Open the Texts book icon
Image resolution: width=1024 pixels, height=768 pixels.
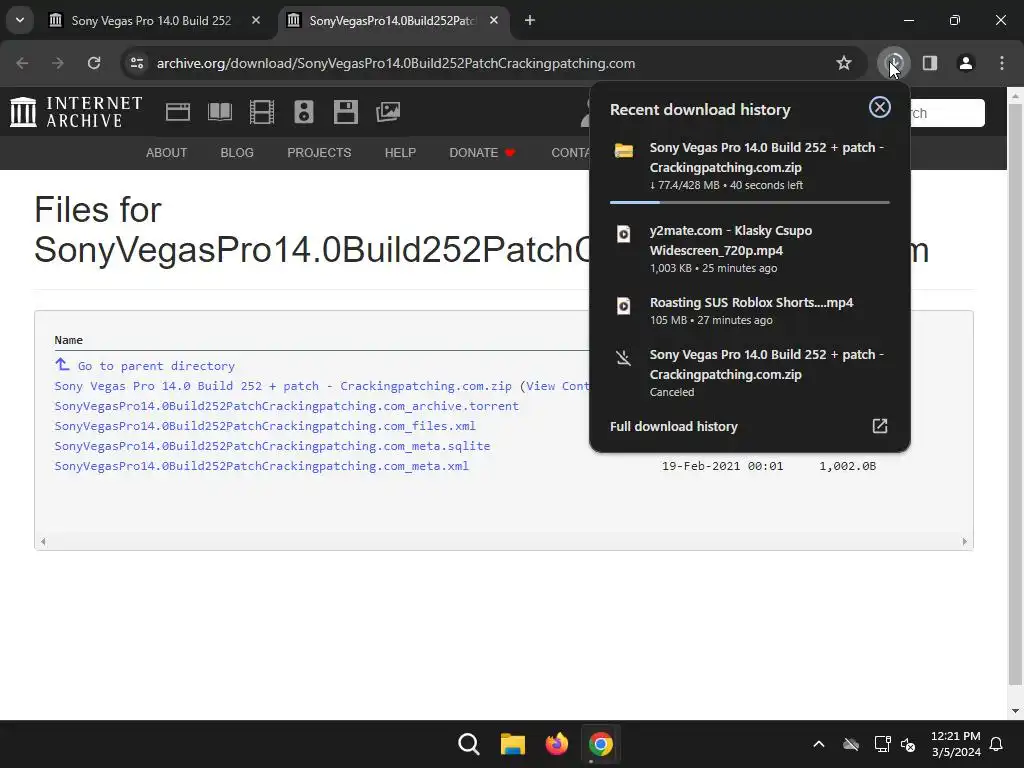[219, 112]
